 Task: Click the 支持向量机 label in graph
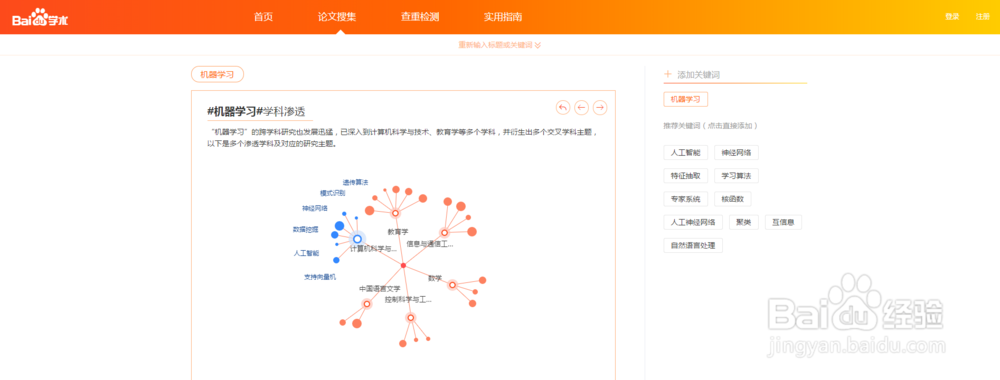tap(320, 277)
